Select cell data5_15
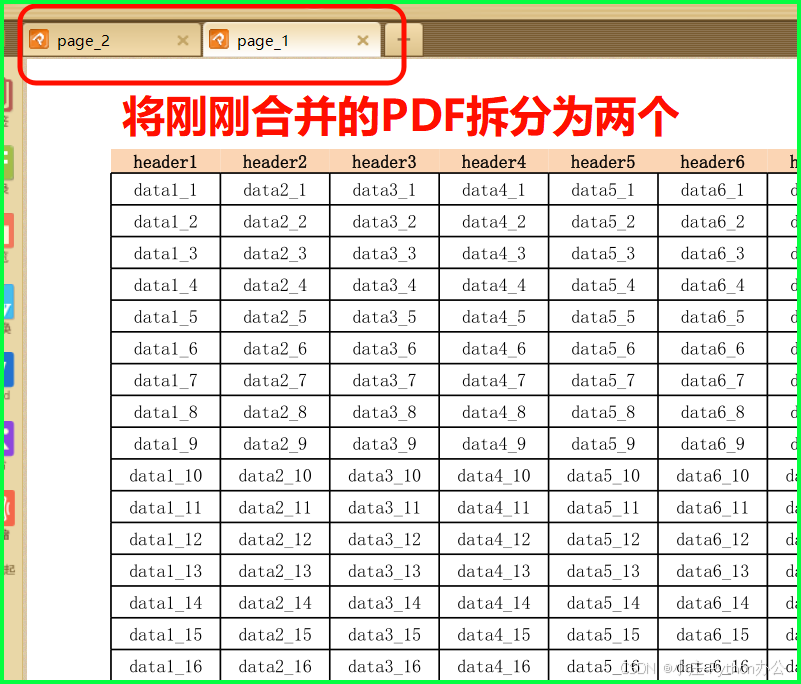The width and height of the screenshot is (801, 684). 603,634
